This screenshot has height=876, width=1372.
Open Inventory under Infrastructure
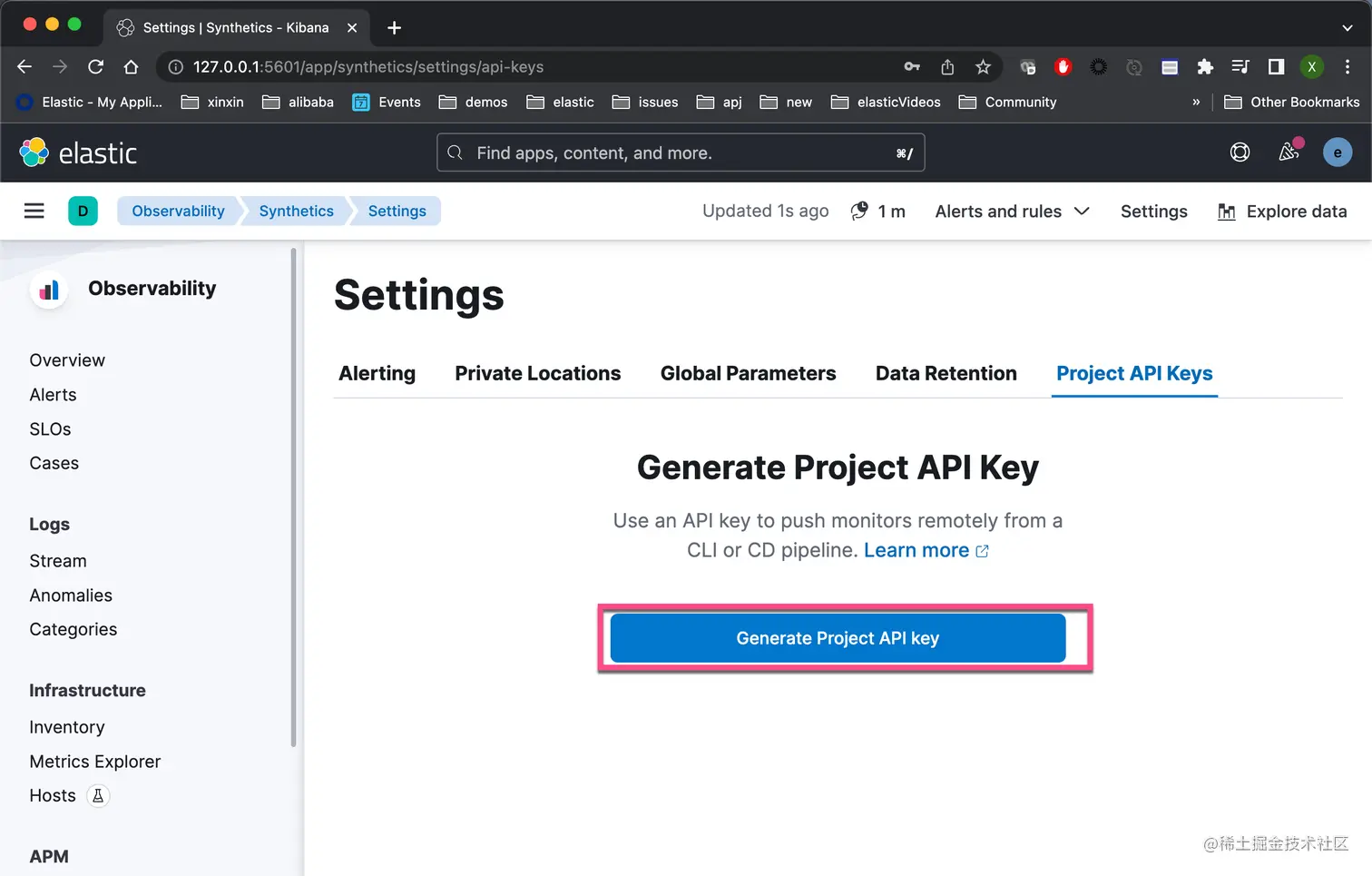point(67,727)
